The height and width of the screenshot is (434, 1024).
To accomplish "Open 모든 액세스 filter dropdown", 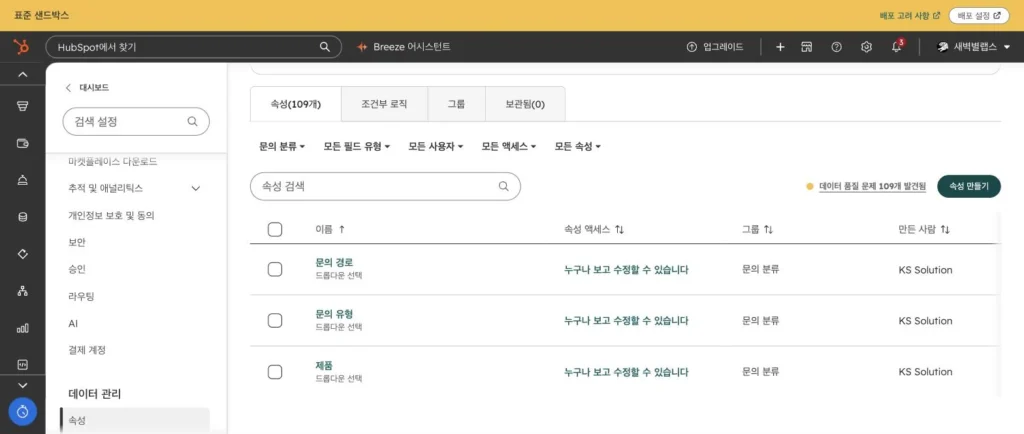I will [509, 147].
